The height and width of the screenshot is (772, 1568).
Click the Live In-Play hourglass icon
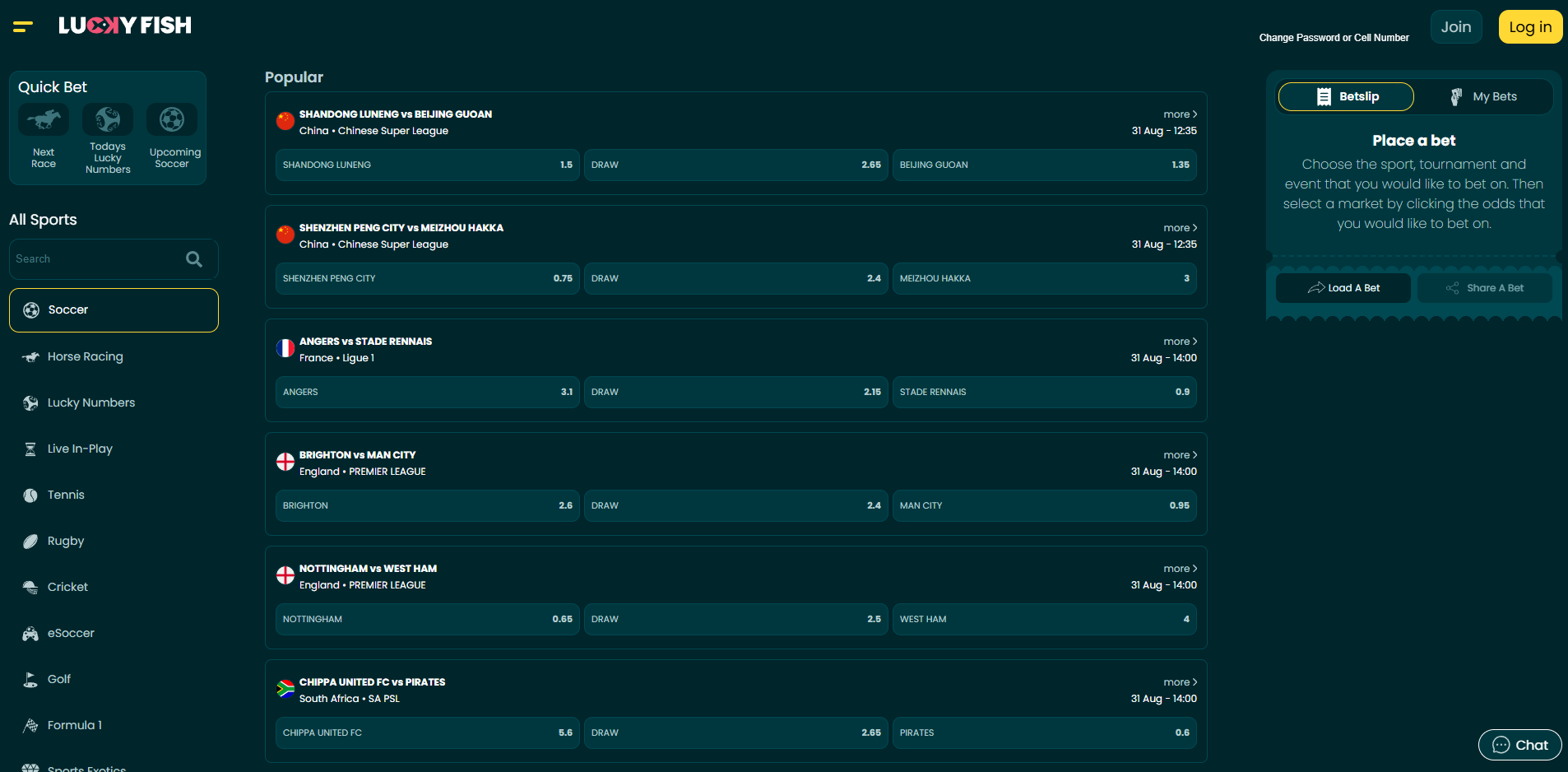coord(30,449)
